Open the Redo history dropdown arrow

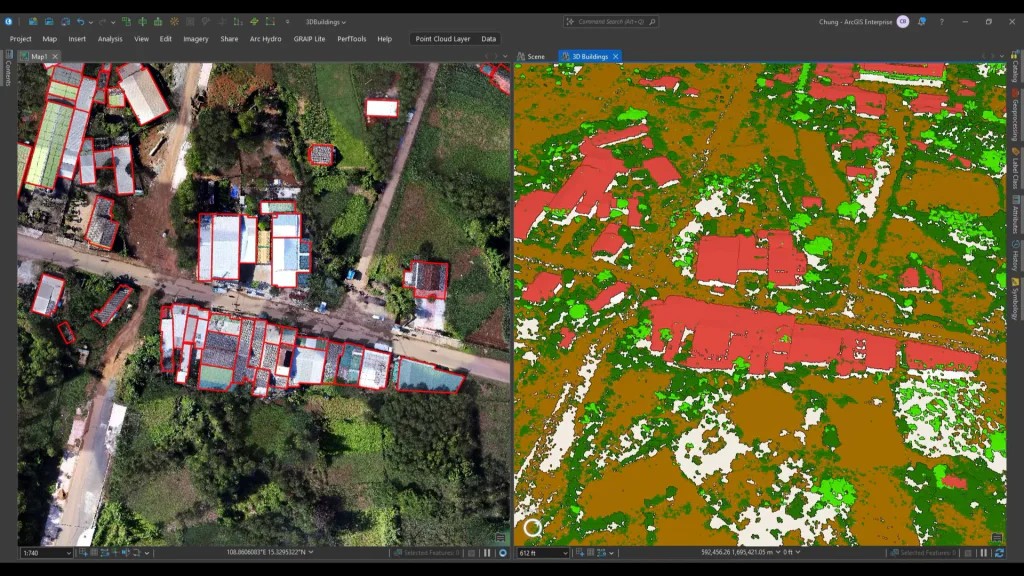(112, 22)
